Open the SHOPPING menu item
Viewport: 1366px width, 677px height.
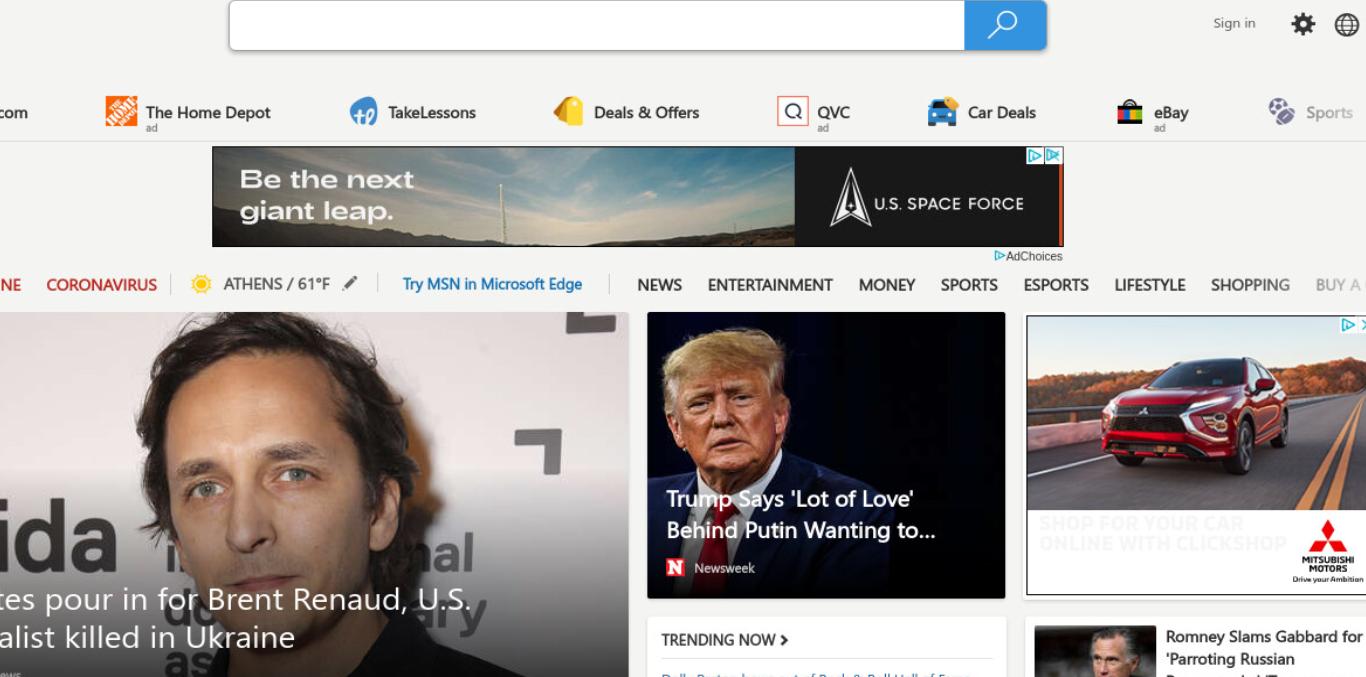[x=1250, y=285]
